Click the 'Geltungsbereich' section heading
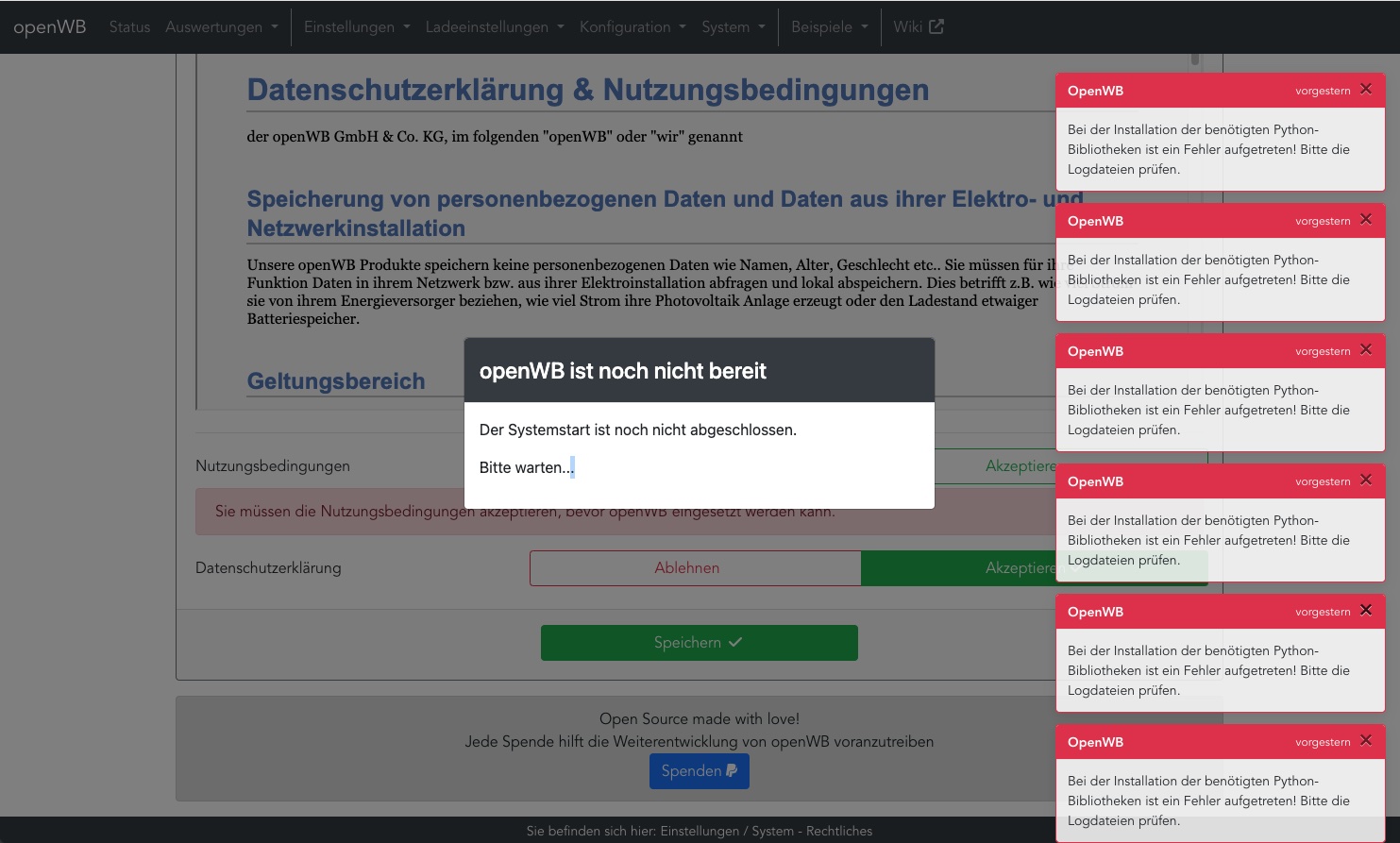 [336, 381]
